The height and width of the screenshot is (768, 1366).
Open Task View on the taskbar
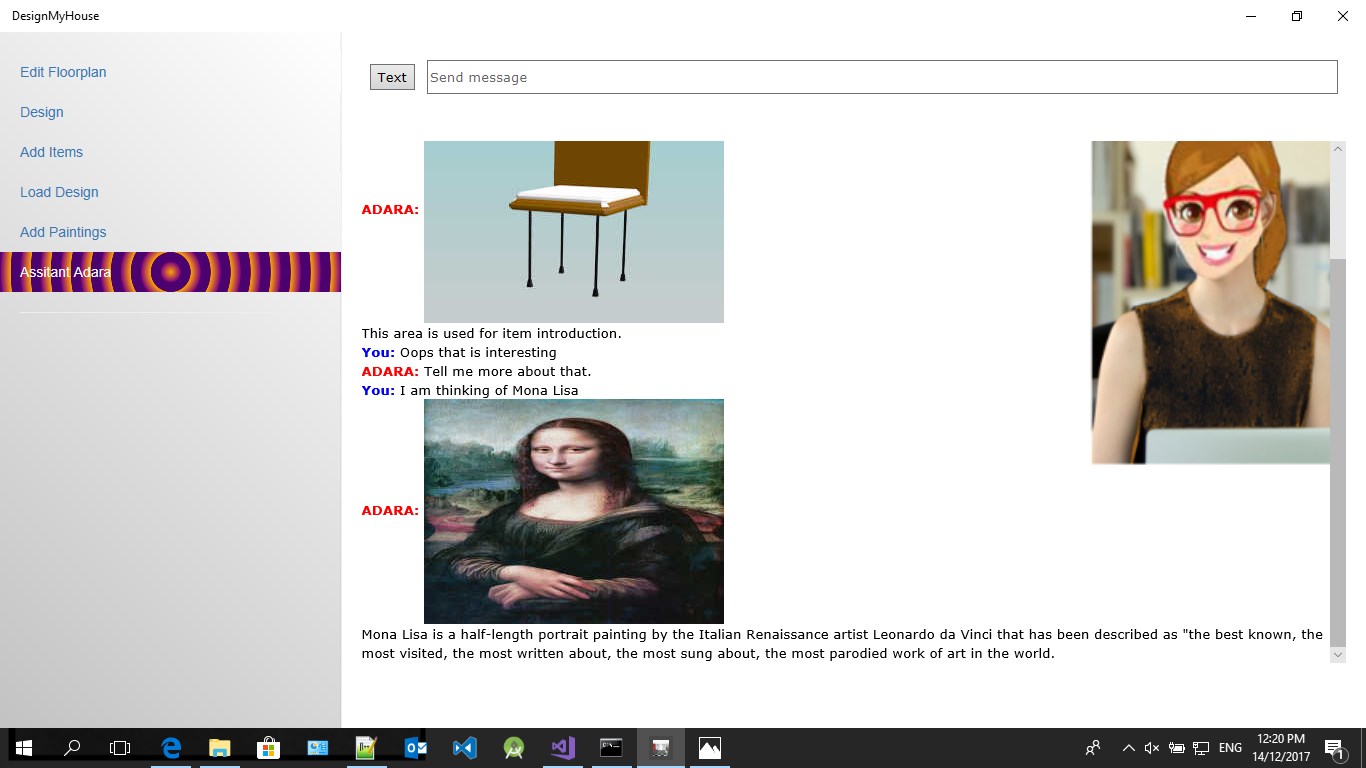(x=120, y=748)
